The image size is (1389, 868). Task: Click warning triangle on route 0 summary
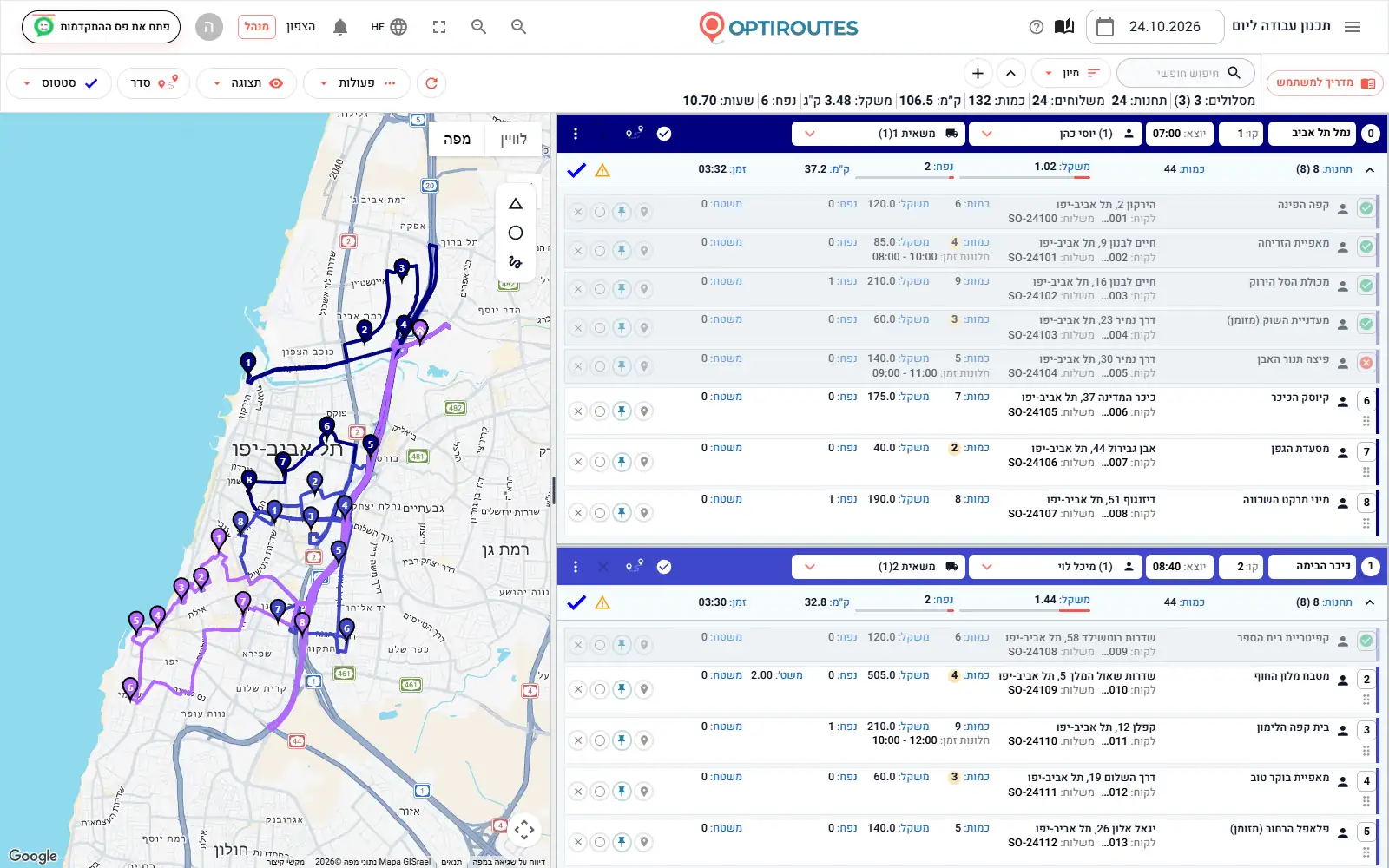coord(602,170)
